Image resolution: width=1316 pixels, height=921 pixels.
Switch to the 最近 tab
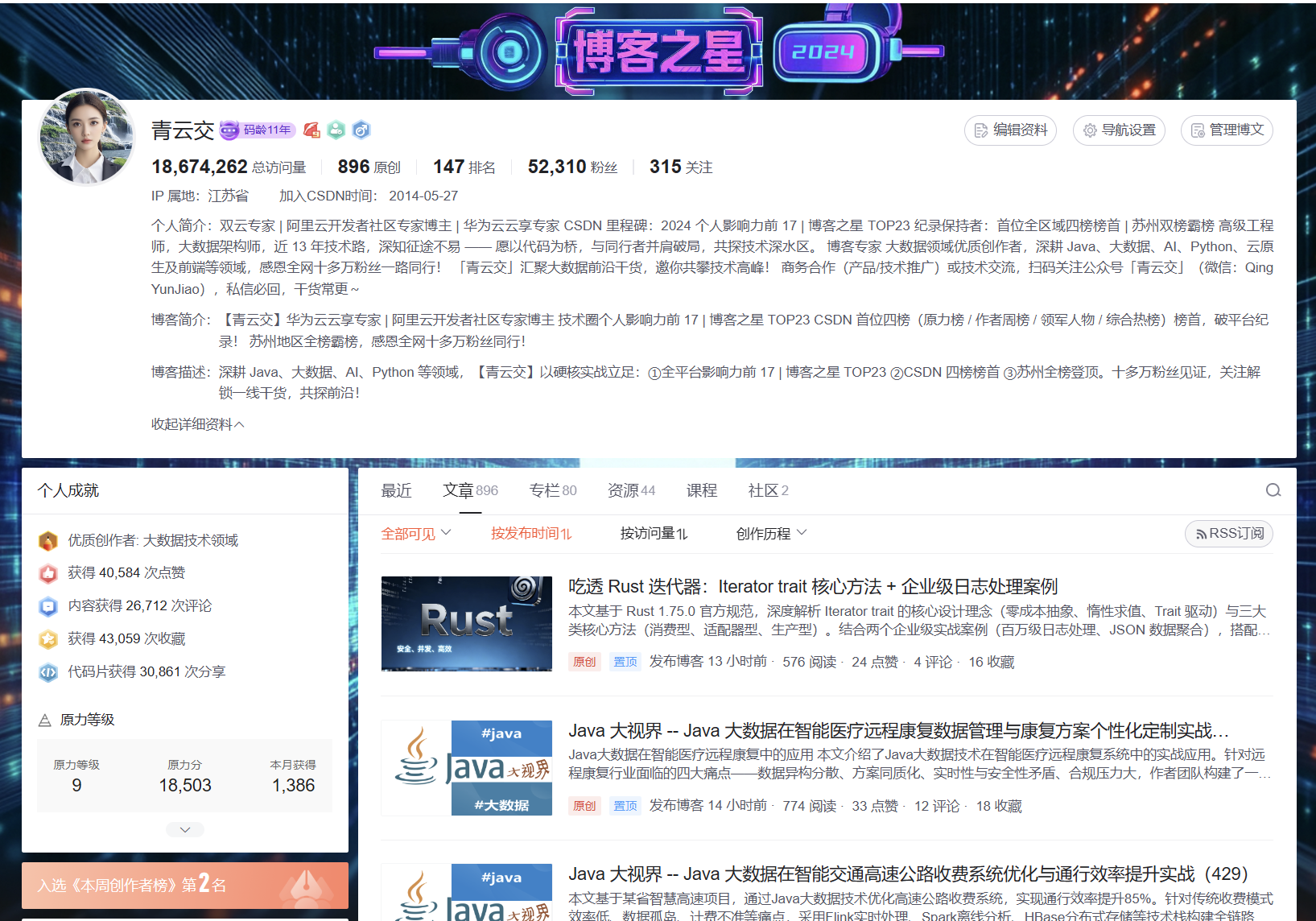coord(396,490)
